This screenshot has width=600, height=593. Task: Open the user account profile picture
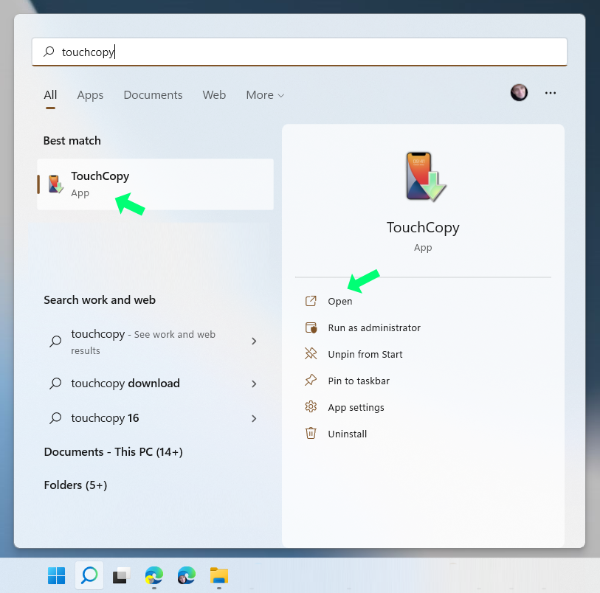[519, 93]
